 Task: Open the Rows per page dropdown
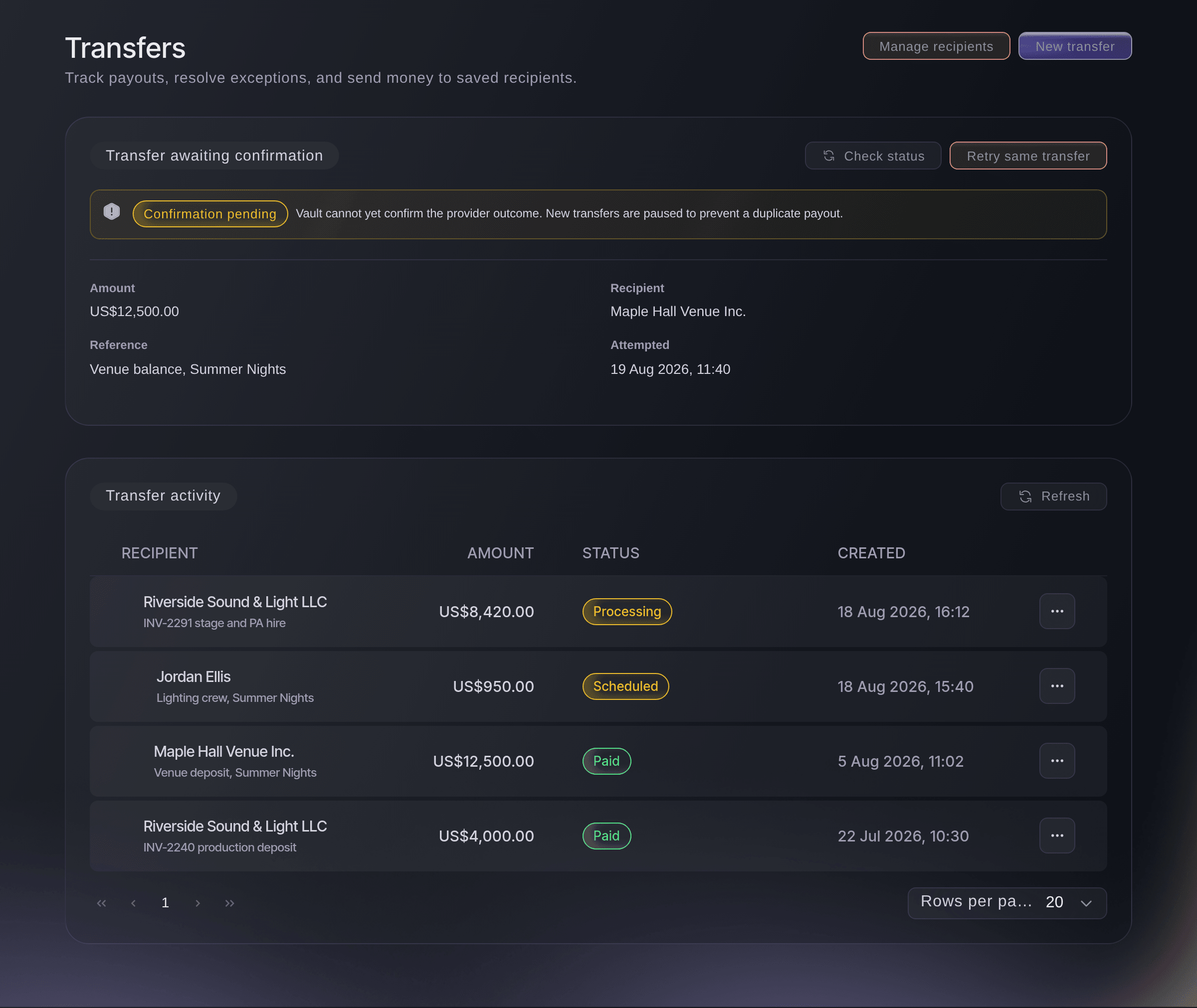(x=1006, y=903)
